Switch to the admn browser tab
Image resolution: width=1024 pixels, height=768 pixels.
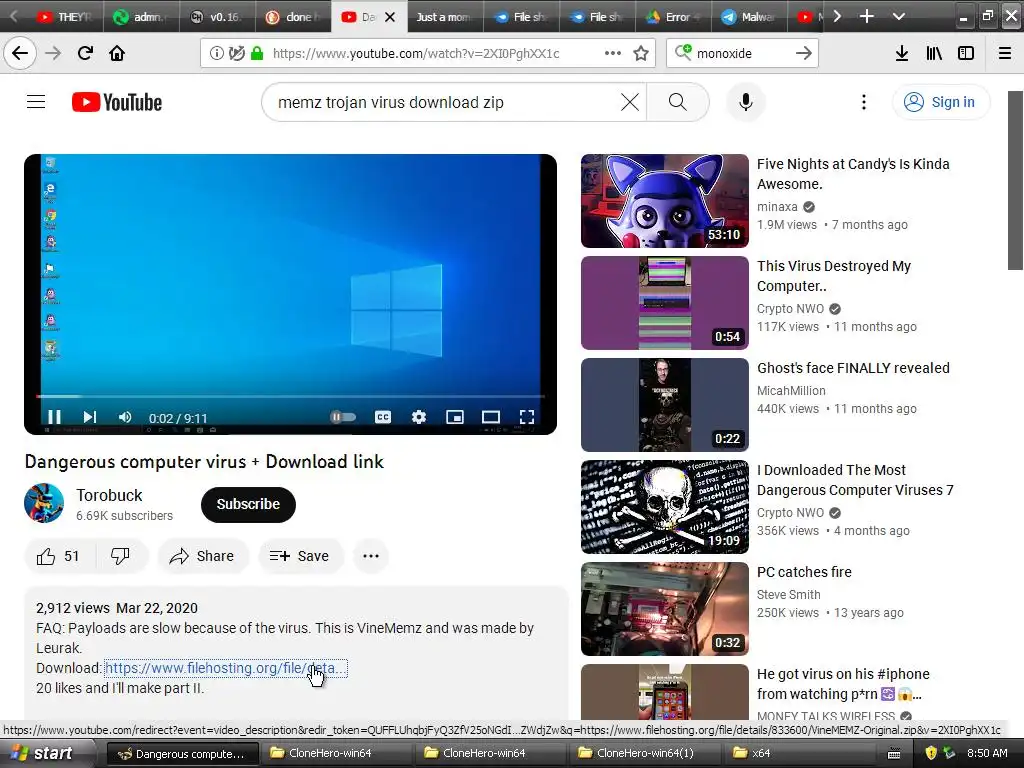tap(140, 17)
